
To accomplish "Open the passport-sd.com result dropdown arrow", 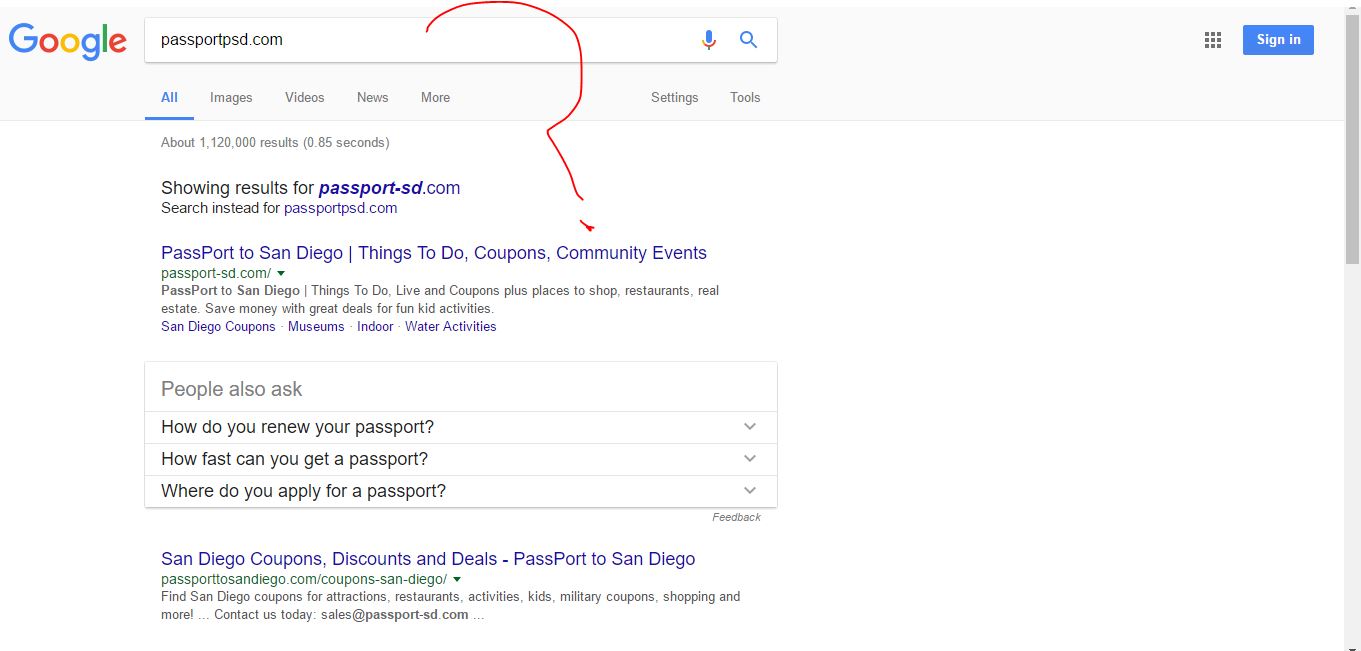I will point(281,273).
